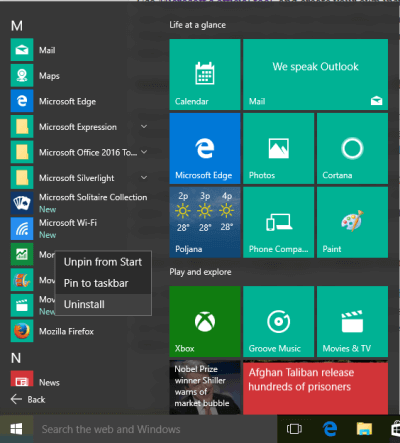Open Microsoft Office 2016 Tools folder icon
The image size is (400, 443).
point(22,152)
